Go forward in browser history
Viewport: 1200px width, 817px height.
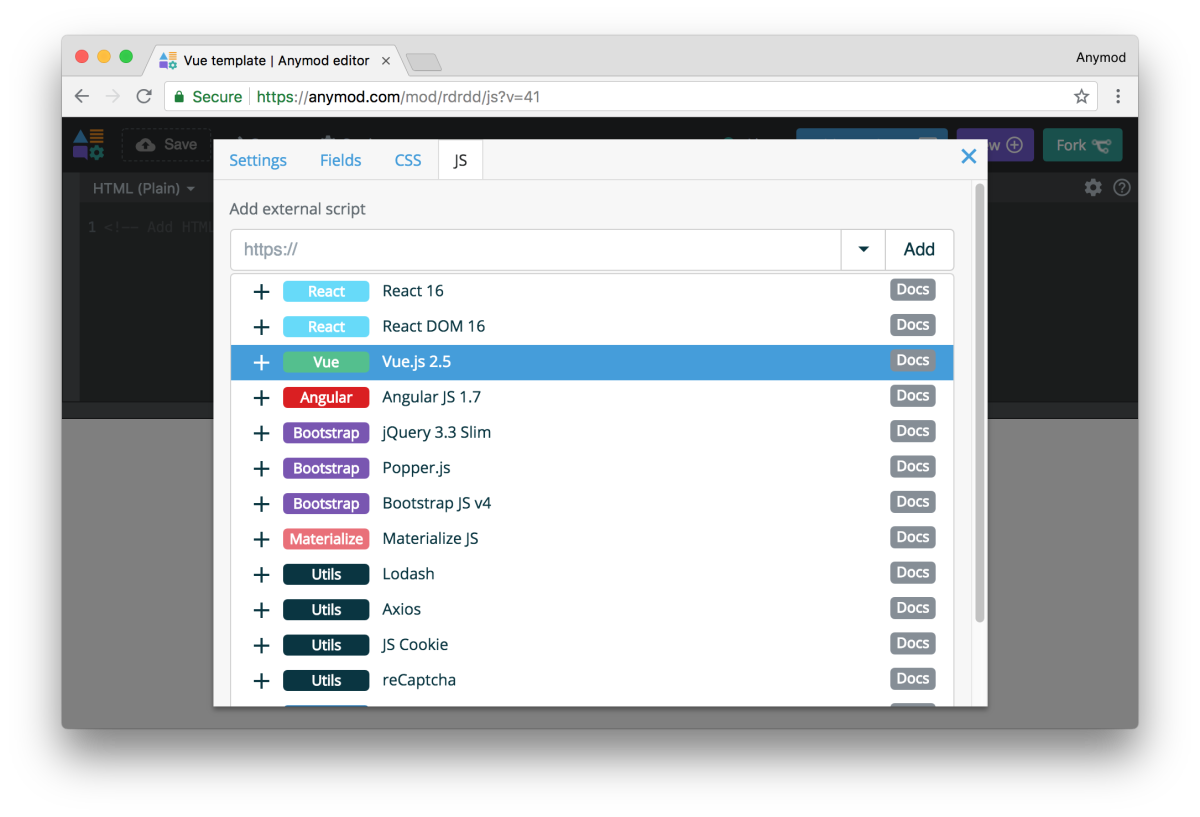(113, 97)
